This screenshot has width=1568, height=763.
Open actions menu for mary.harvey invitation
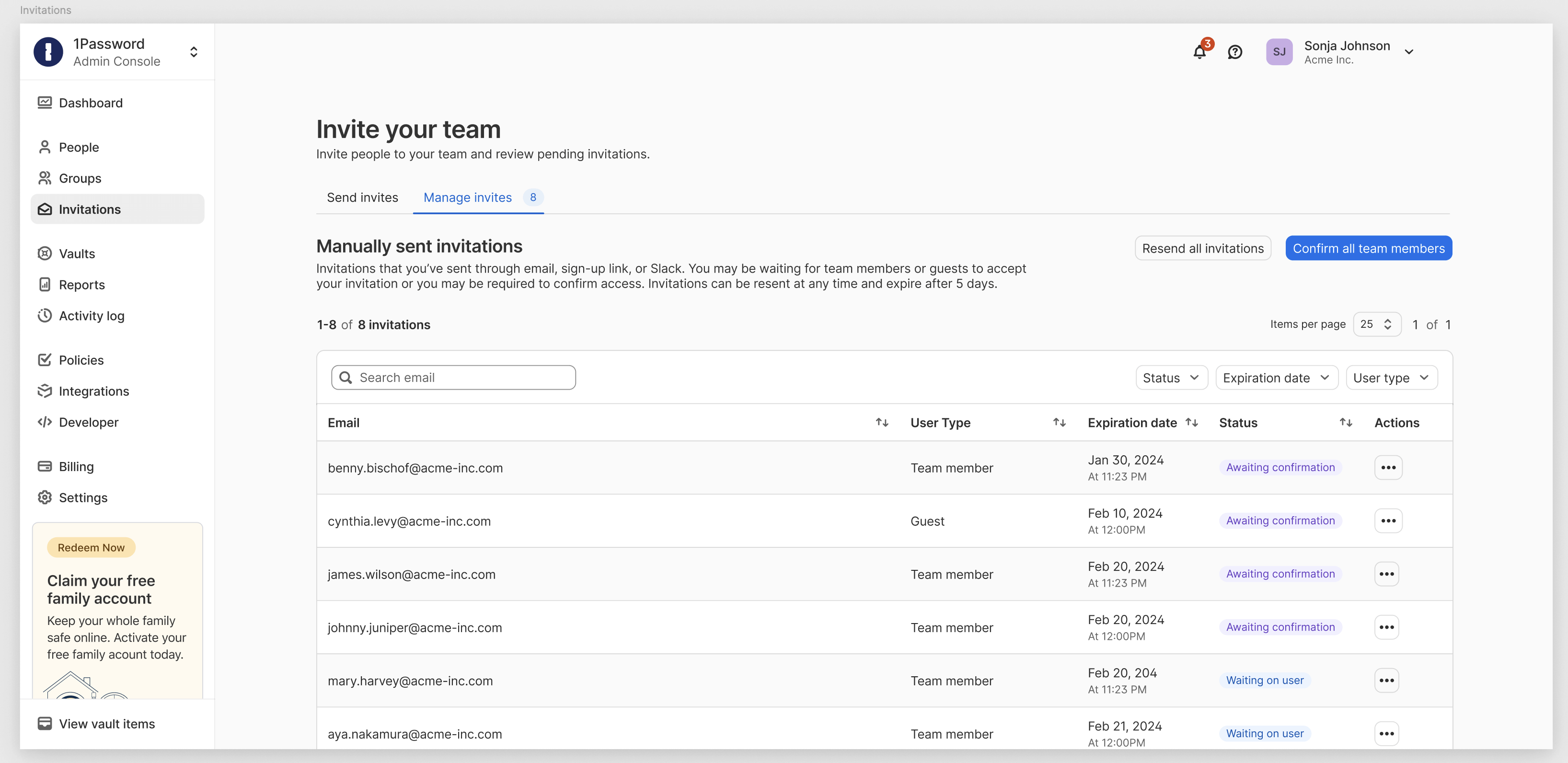click(1386, 680)
